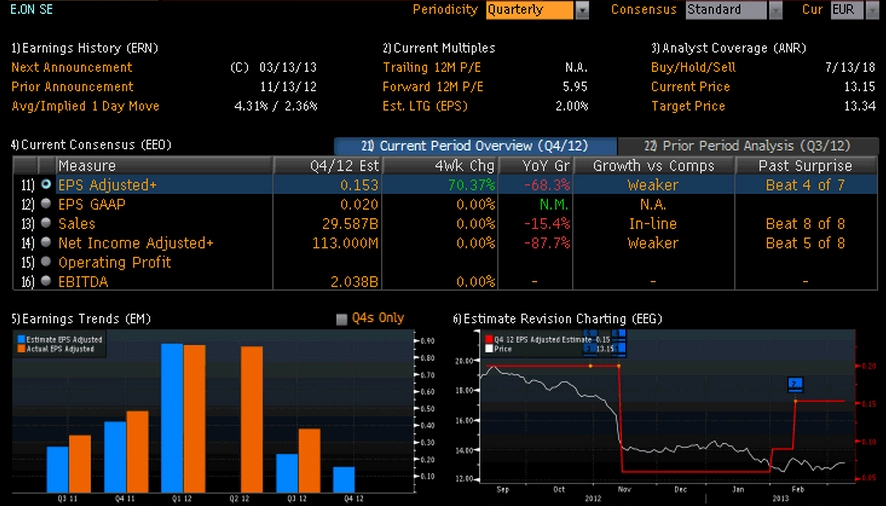Open the Periodicity Quarterly dropdown

pyautogui.click(x=529, y=10)
